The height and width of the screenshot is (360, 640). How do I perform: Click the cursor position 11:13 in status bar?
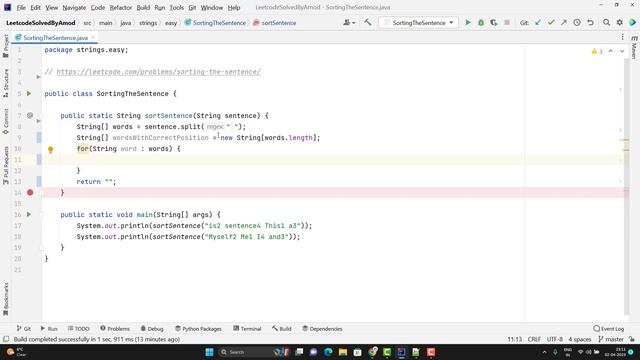514,339
